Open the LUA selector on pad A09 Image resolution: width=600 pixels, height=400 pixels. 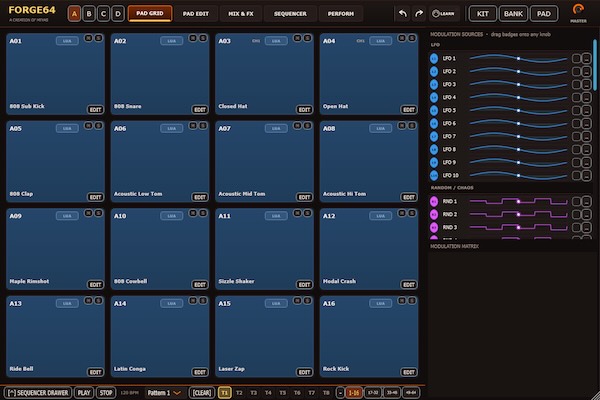coord(67,216)
